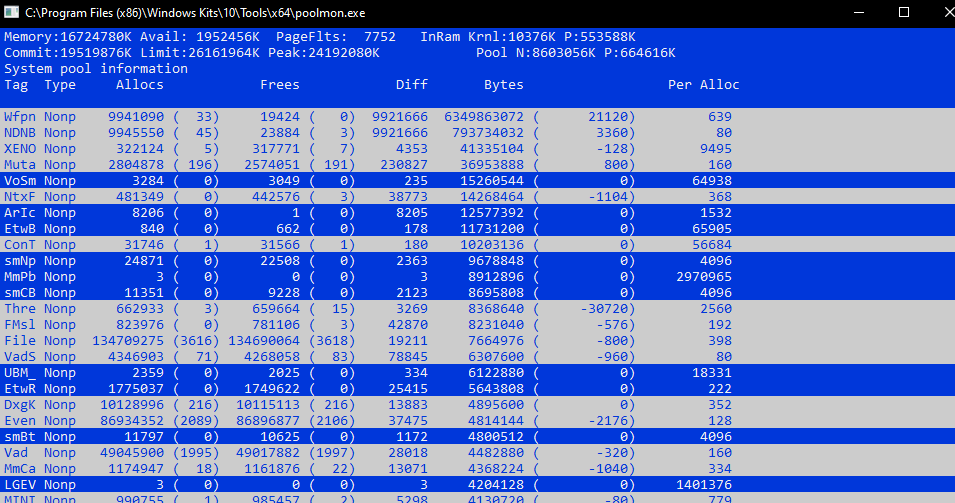Screen dimensions: 955x503
Task: Select the UBM_ tag row
Action: tap(478, 372)
